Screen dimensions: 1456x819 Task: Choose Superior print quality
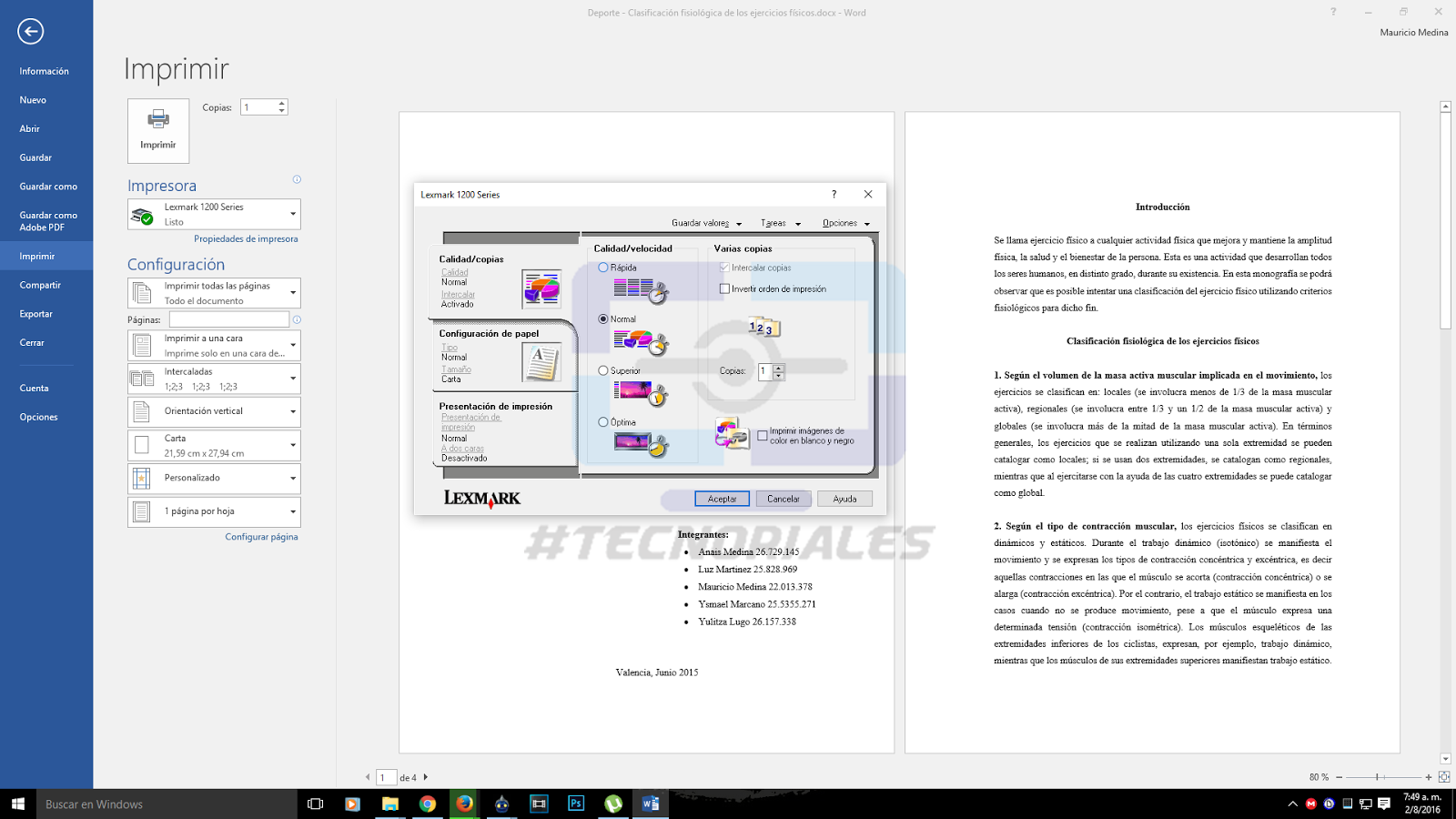(x=603, y=370)
